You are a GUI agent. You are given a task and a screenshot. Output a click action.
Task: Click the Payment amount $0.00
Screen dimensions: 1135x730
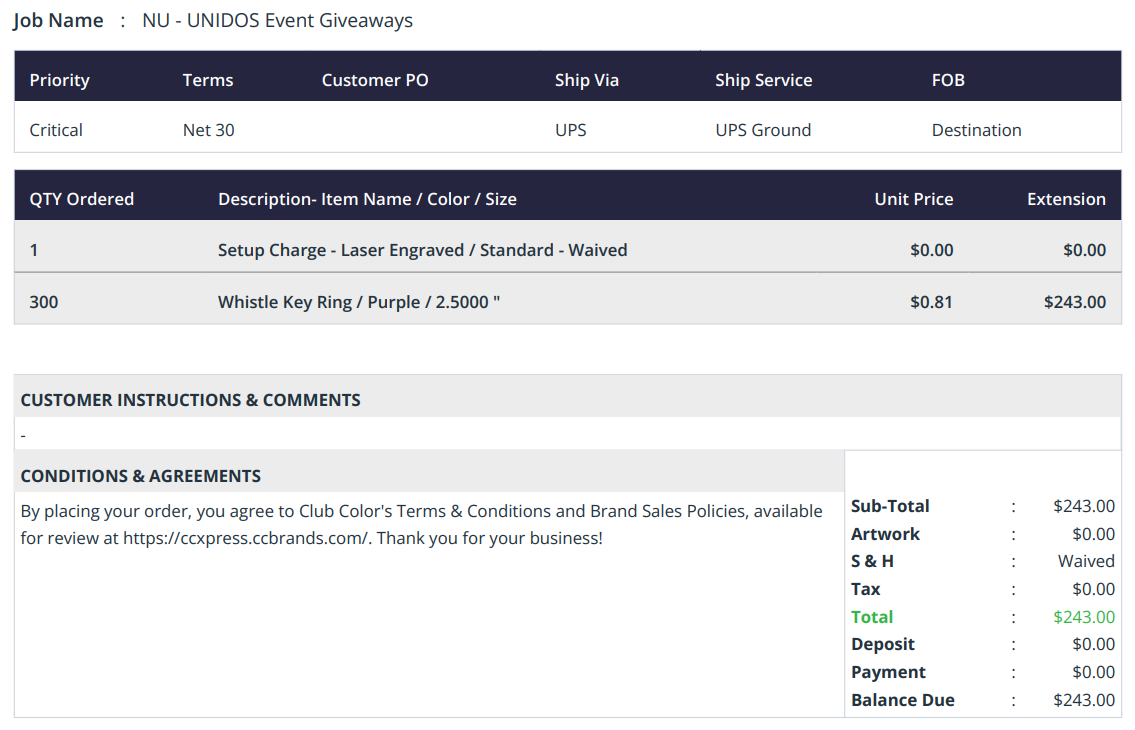click(x=1093, y=673)
